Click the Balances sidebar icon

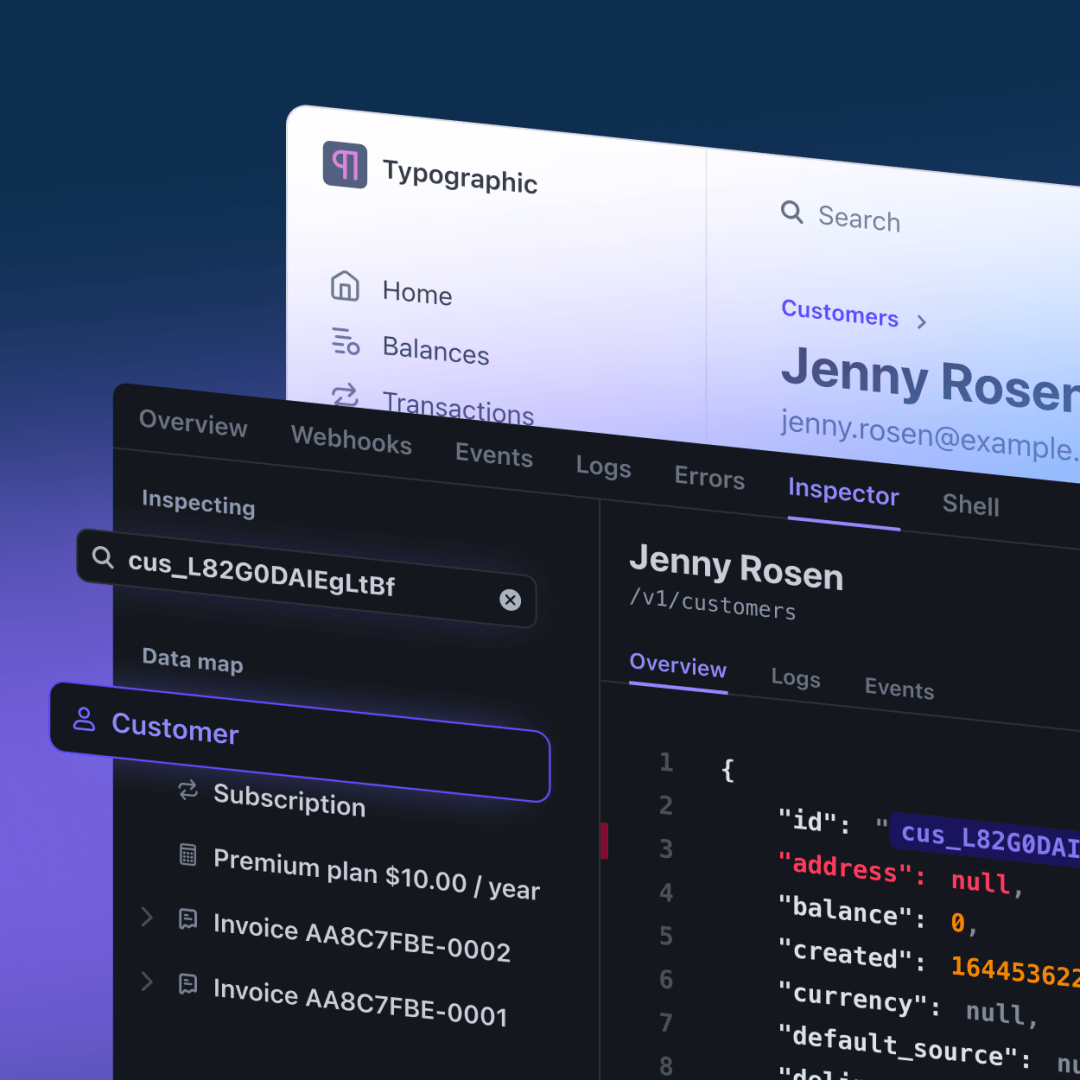point(345,341)
